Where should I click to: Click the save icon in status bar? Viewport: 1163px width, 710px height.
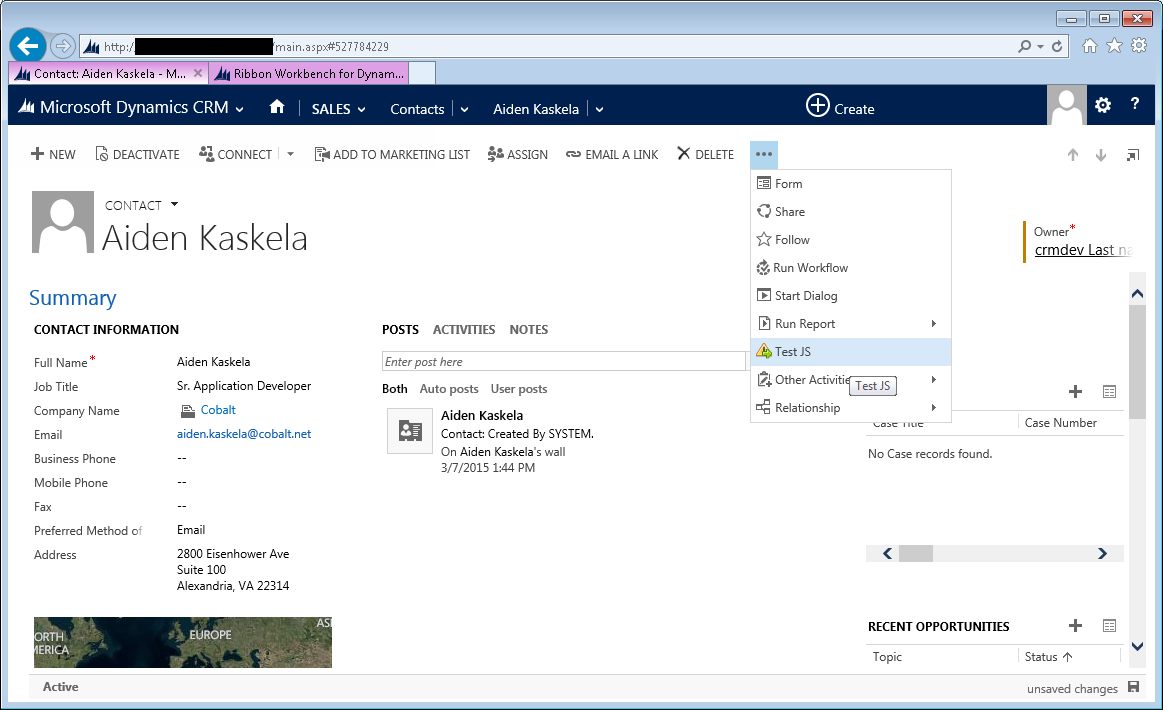coord(1133,688)
